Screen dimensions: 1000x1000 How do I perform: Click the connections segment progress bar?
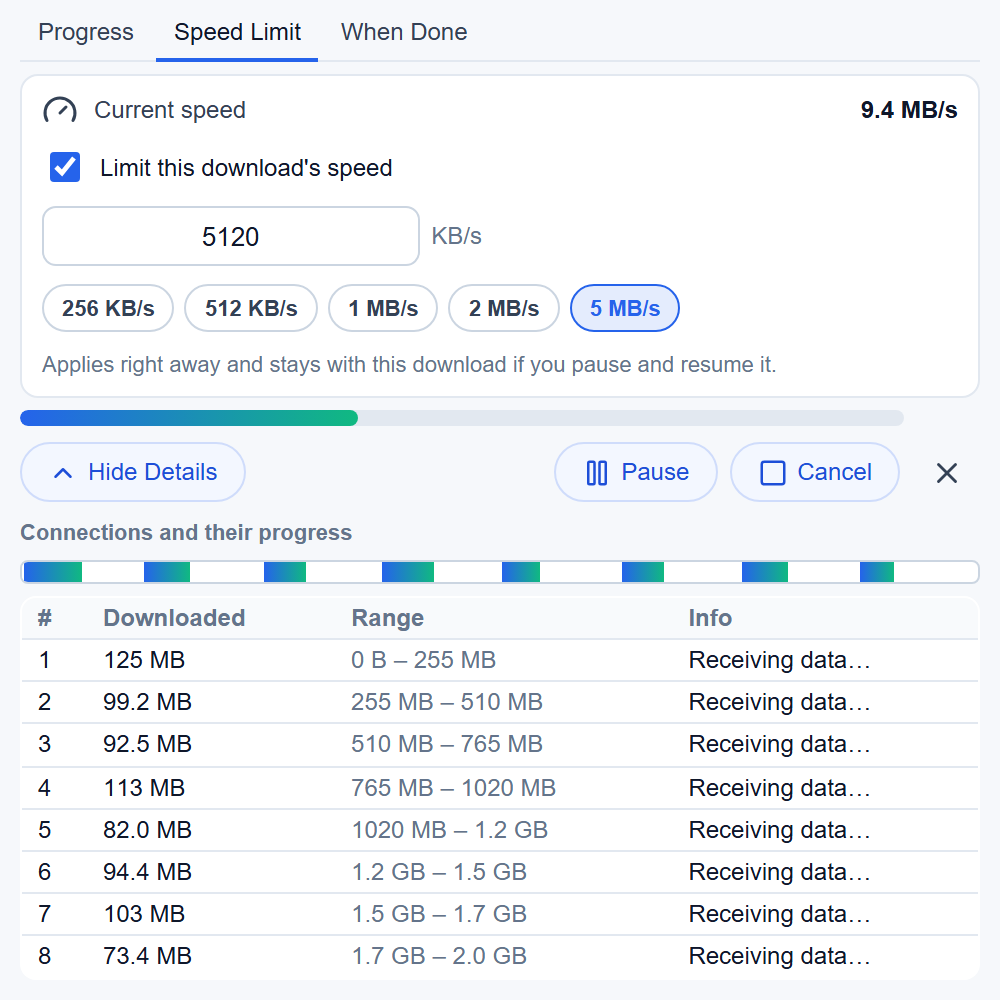[x=500, y=572]
